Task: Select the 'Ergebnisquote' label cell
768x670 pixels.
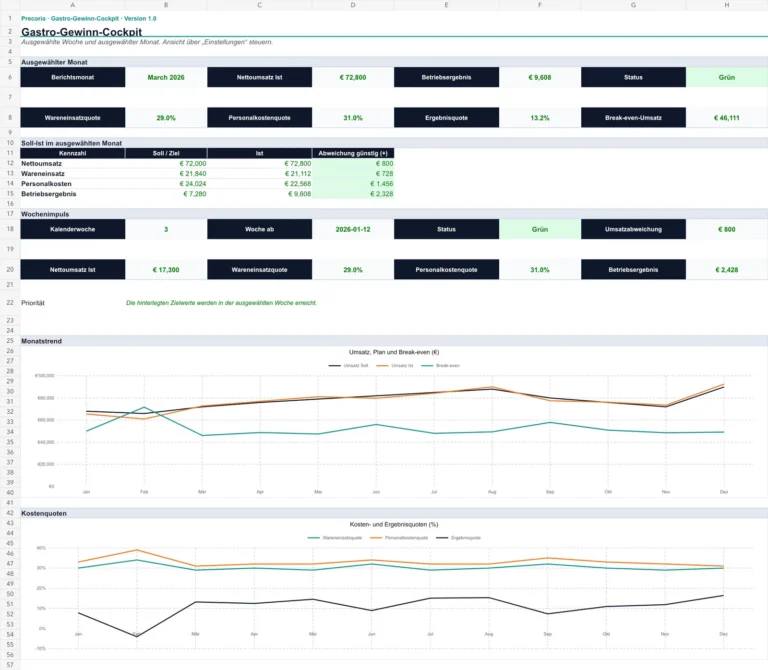Action: click(x=446, y=118)
